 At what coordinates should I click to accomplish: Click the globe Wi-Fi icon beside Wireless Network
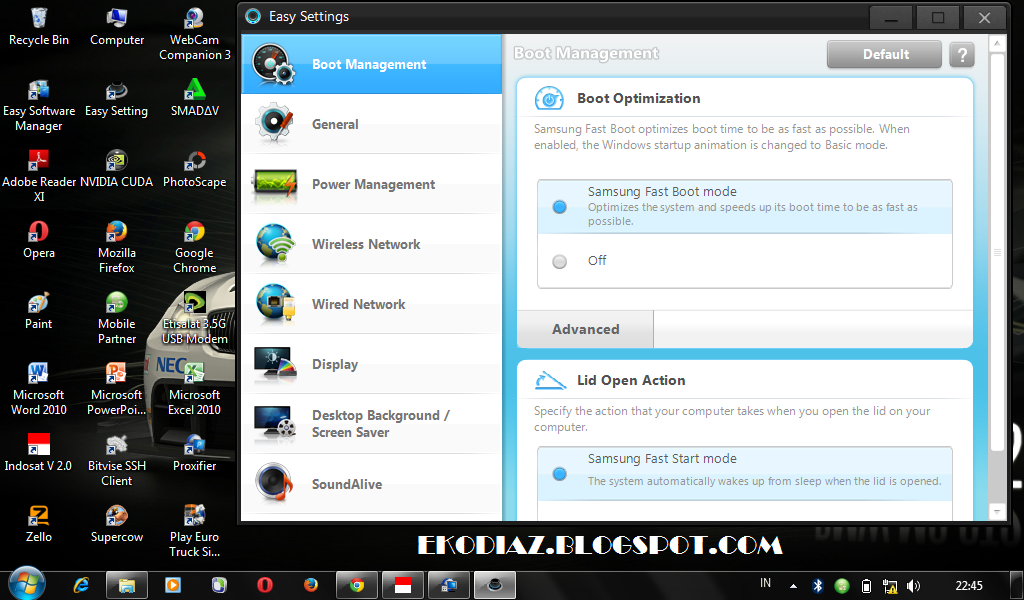(275, 244)
